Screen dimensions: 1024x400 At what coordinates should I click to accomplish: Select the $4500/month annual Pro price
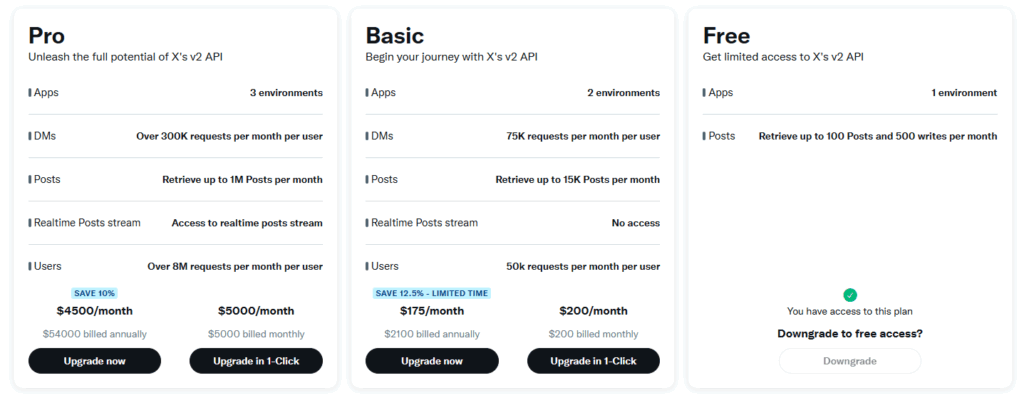[x=95, y=310]
